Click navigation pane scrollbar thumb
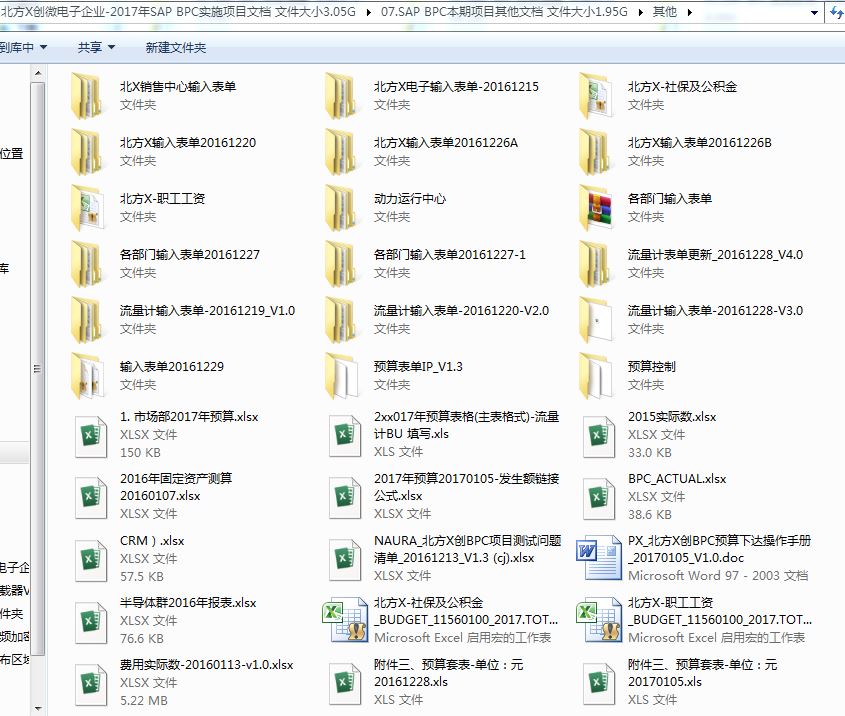The width and height of the screenshot is (845, 716). 37,369
